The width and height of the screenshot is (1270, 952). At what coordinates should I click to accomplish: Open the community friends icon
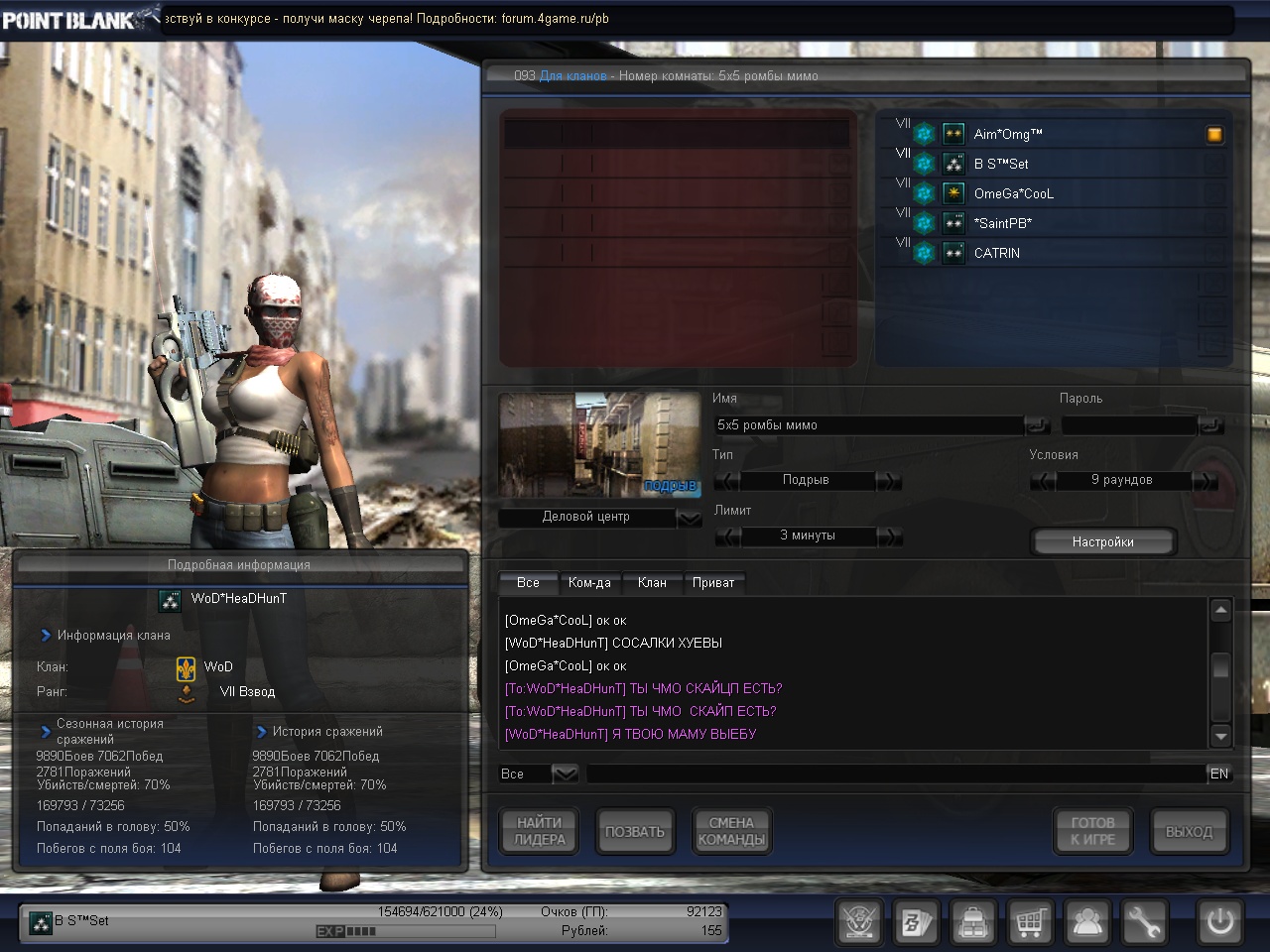(1087, 922)
